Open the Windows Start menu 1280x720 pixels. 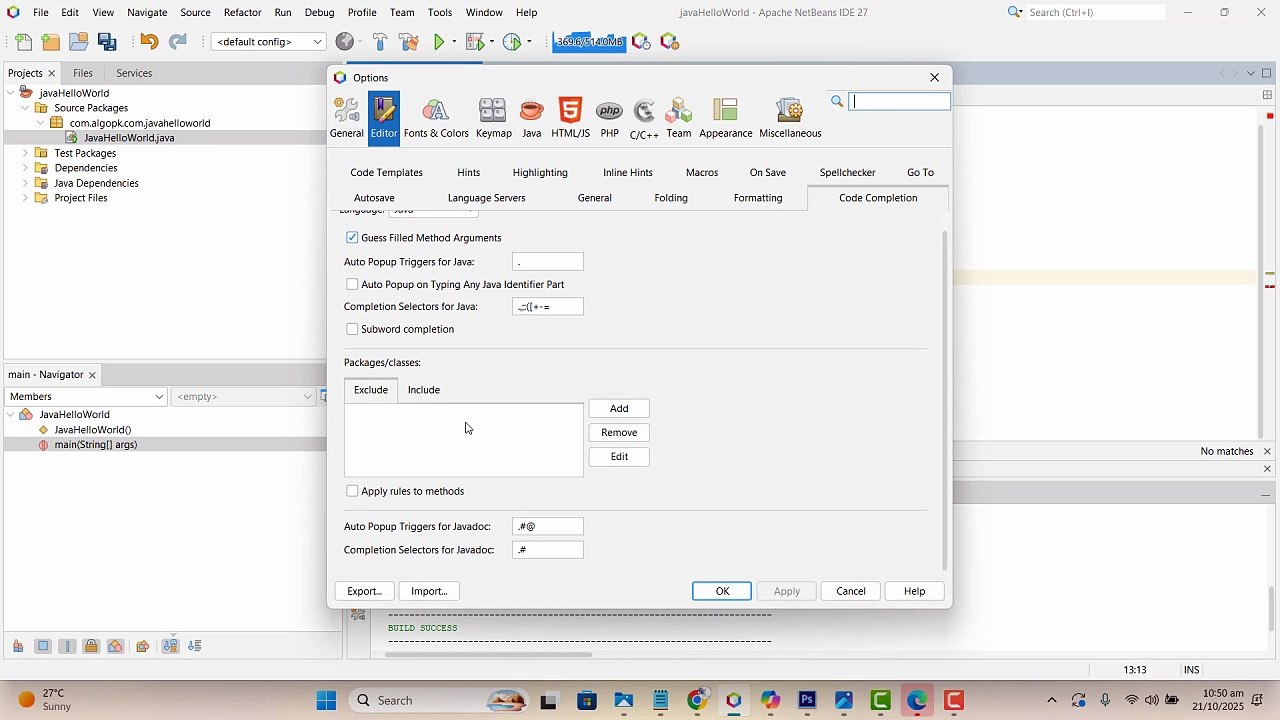(x=326, y=701)
